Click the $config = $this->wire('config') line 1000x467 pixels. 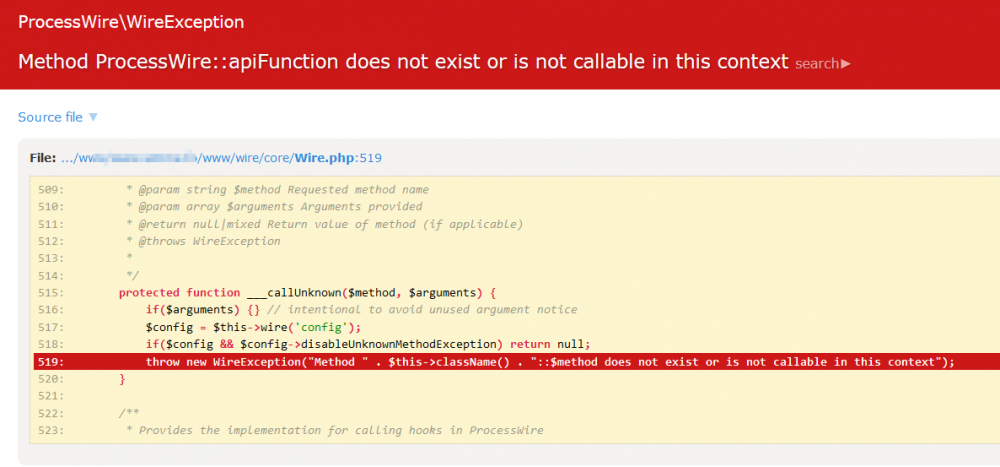tap(252, 327)
